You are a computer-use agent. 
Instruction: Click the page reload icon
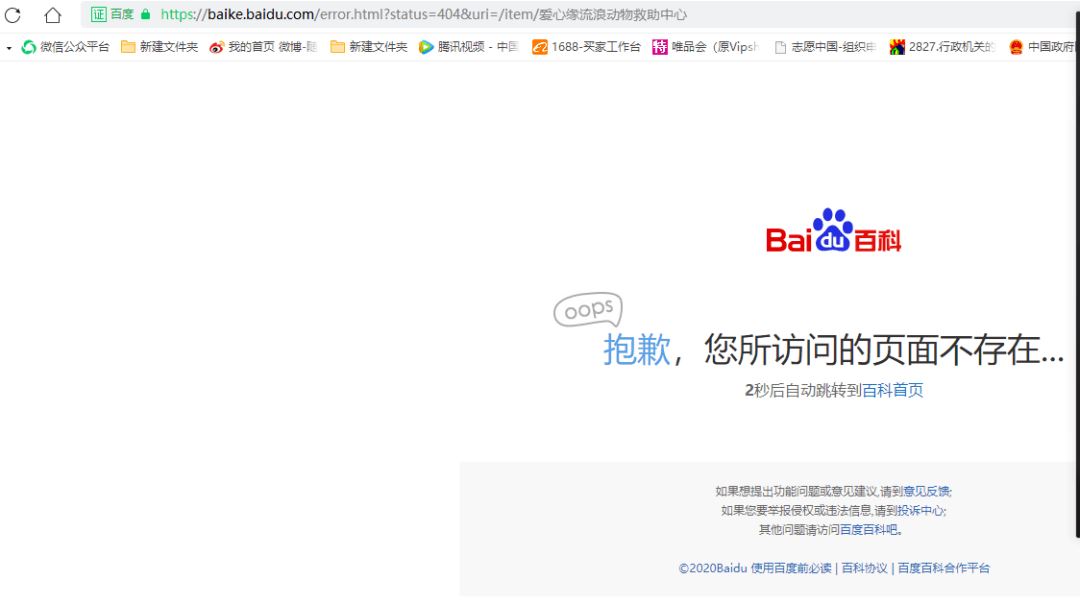coord(14,14)
